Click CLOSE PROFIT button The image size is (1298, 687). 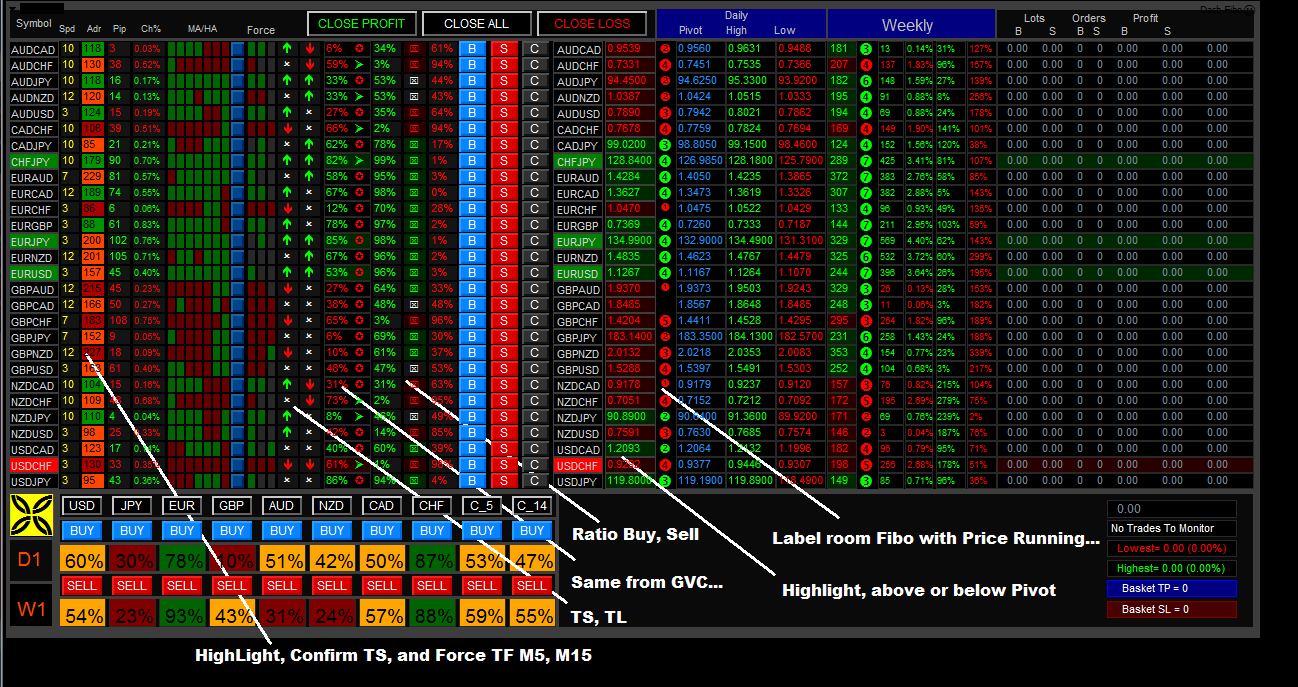(x=361, y=24)
